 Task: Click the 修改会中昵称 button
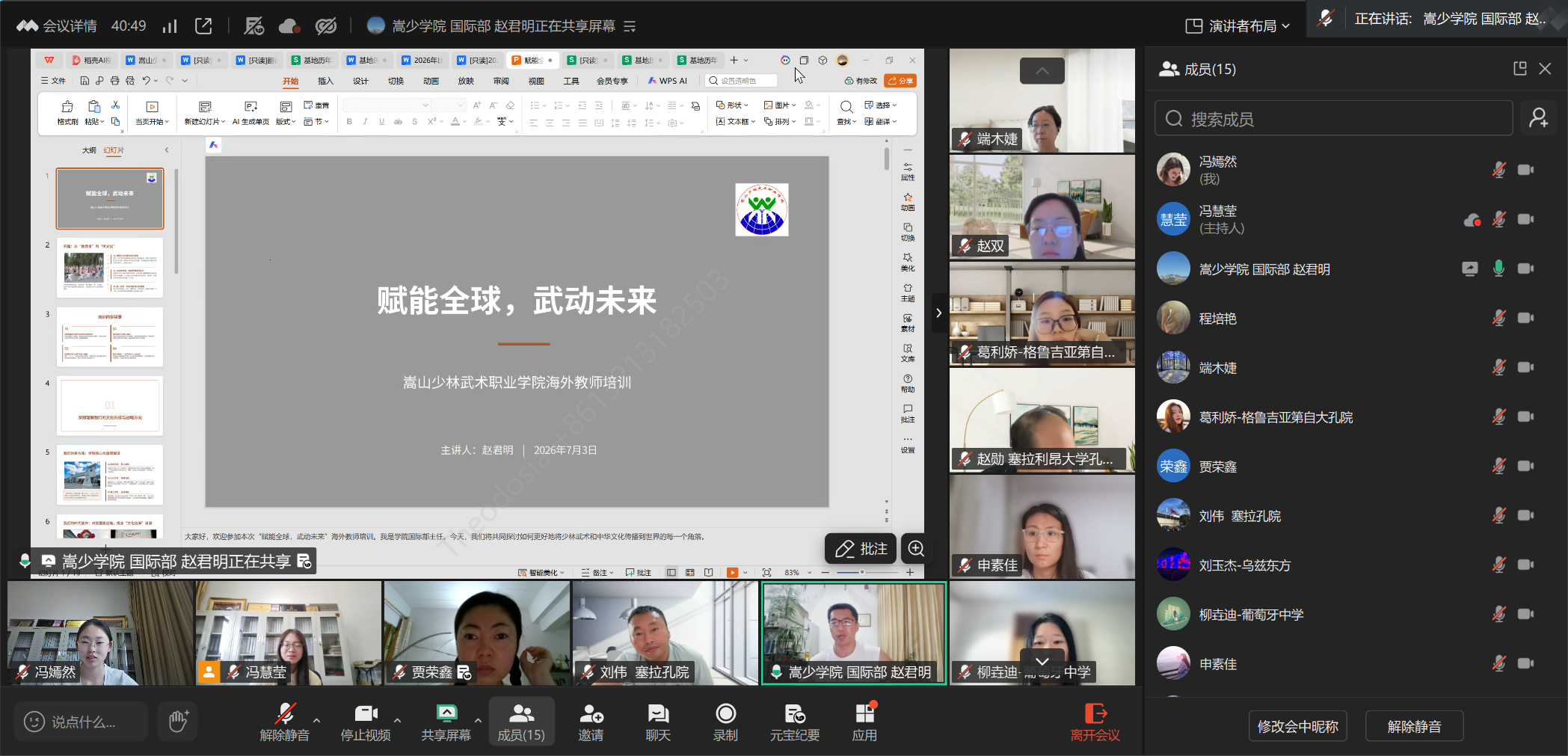click(x=1297, y=726)
